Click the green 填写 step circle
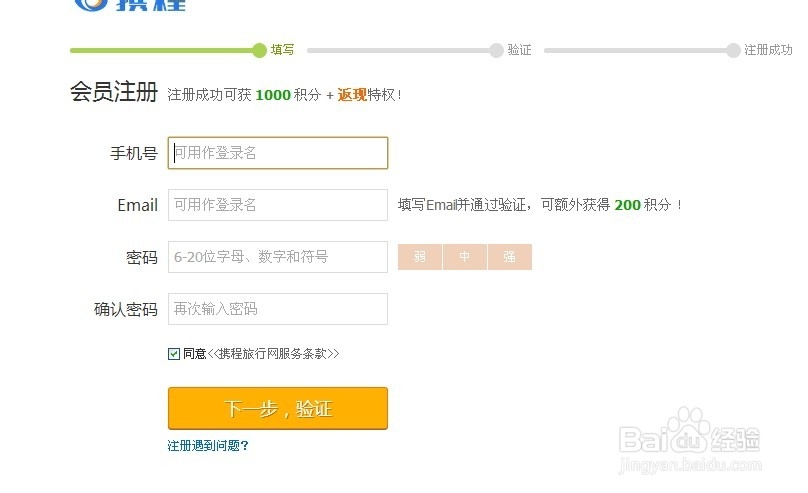 click(260, 50)
